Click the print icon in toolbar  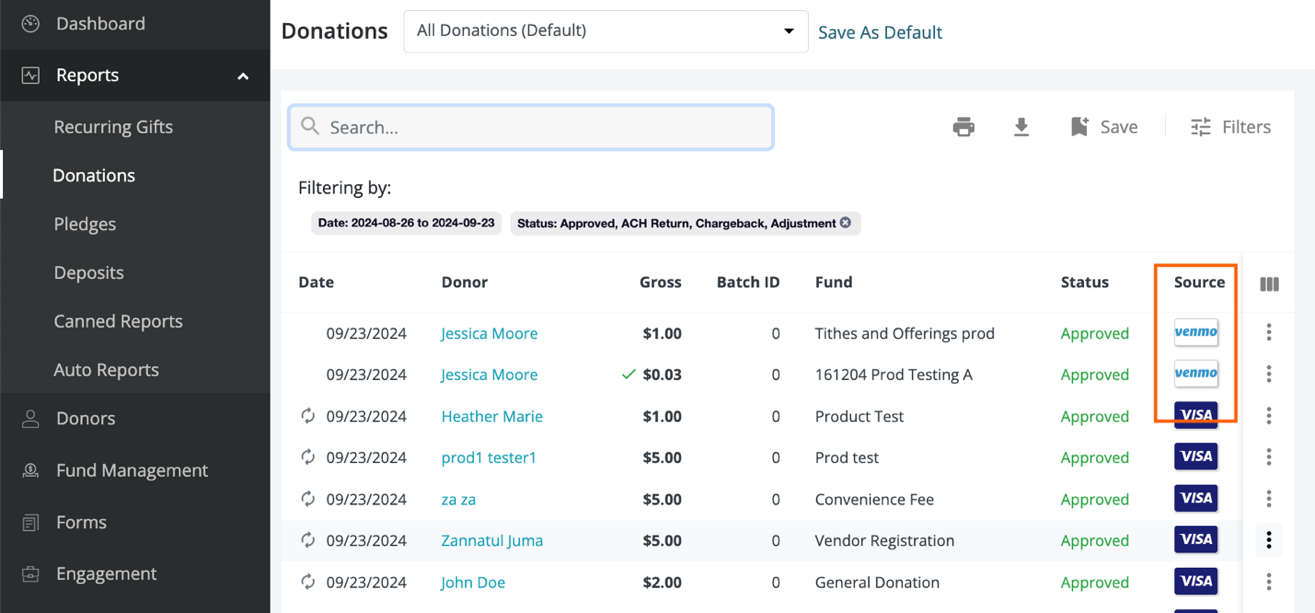[x=963, y=127]
